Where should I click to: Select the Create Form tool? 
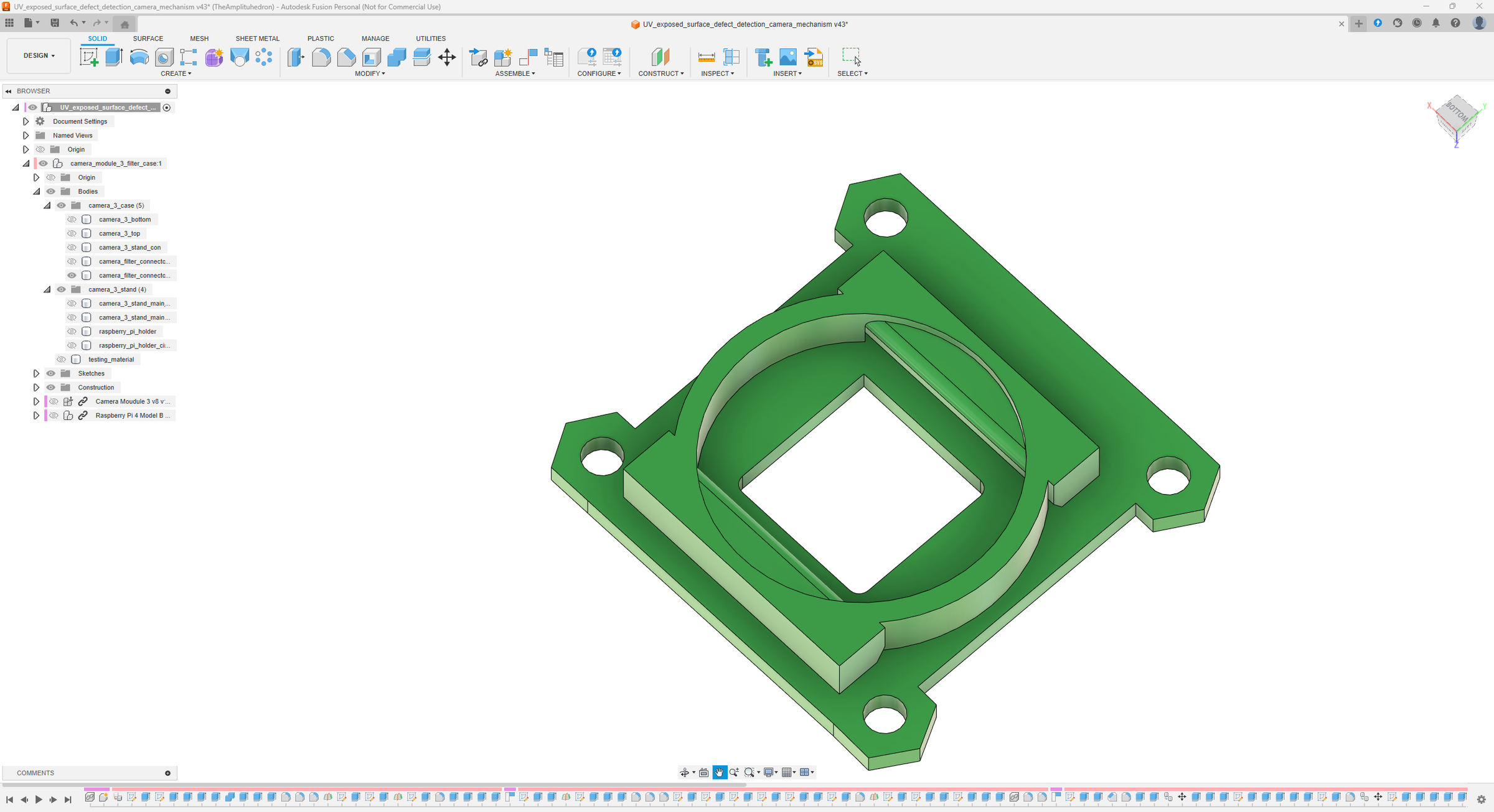(214, 57)
